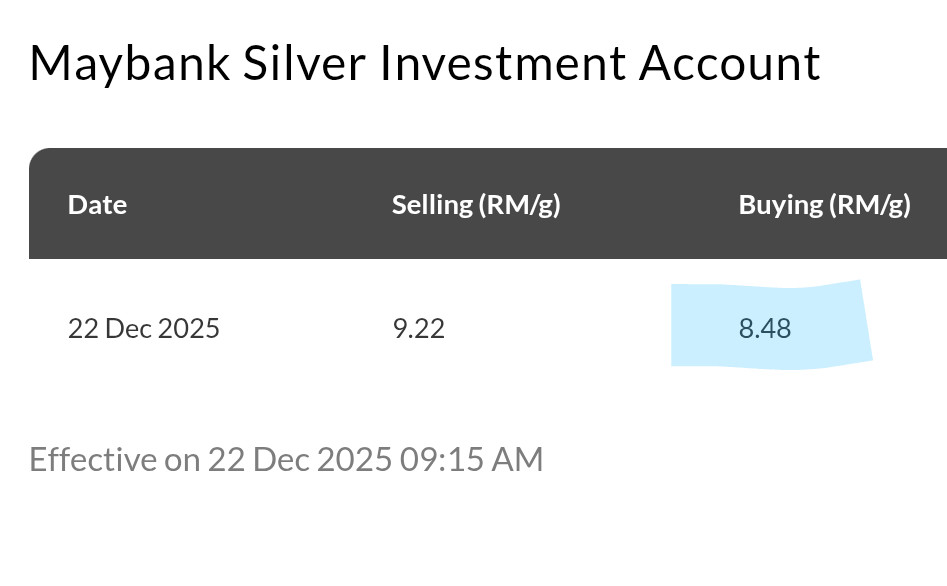Click the Maybank Silver Investment Account heading

coord(425,64)
